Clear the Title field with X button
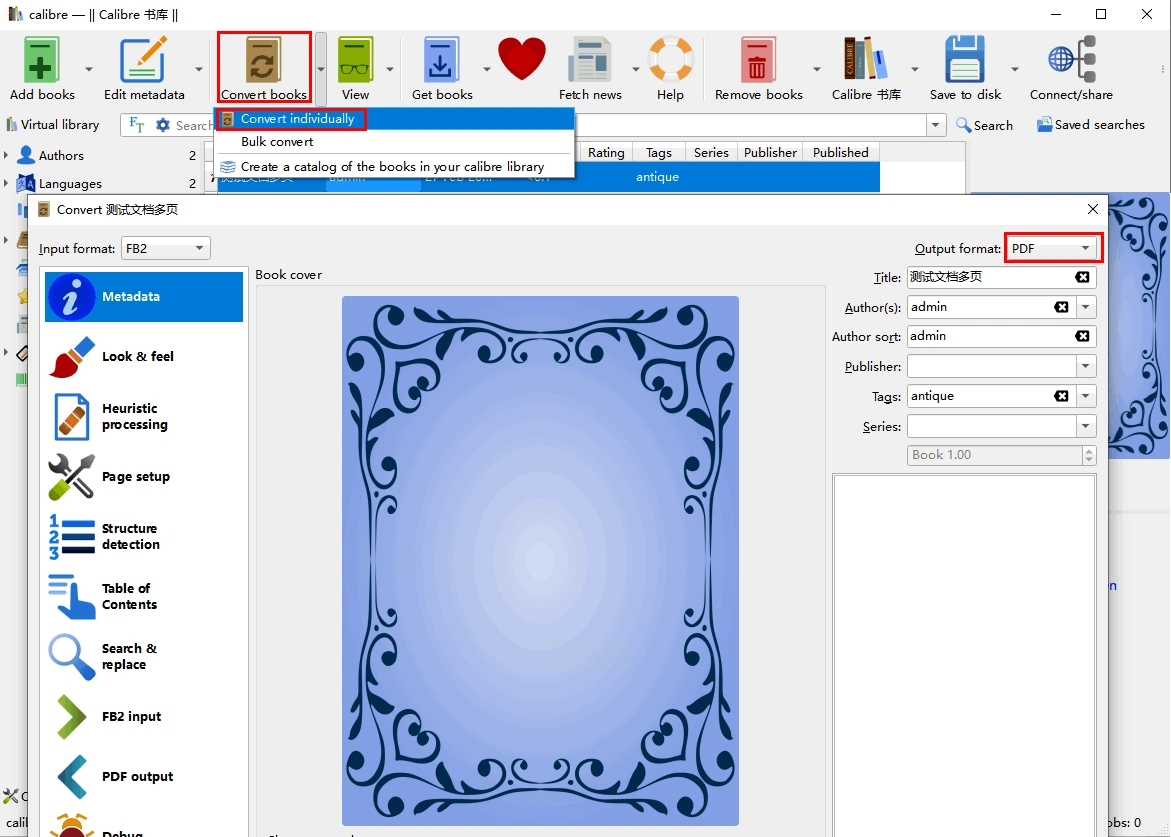 coord(1082,278)
